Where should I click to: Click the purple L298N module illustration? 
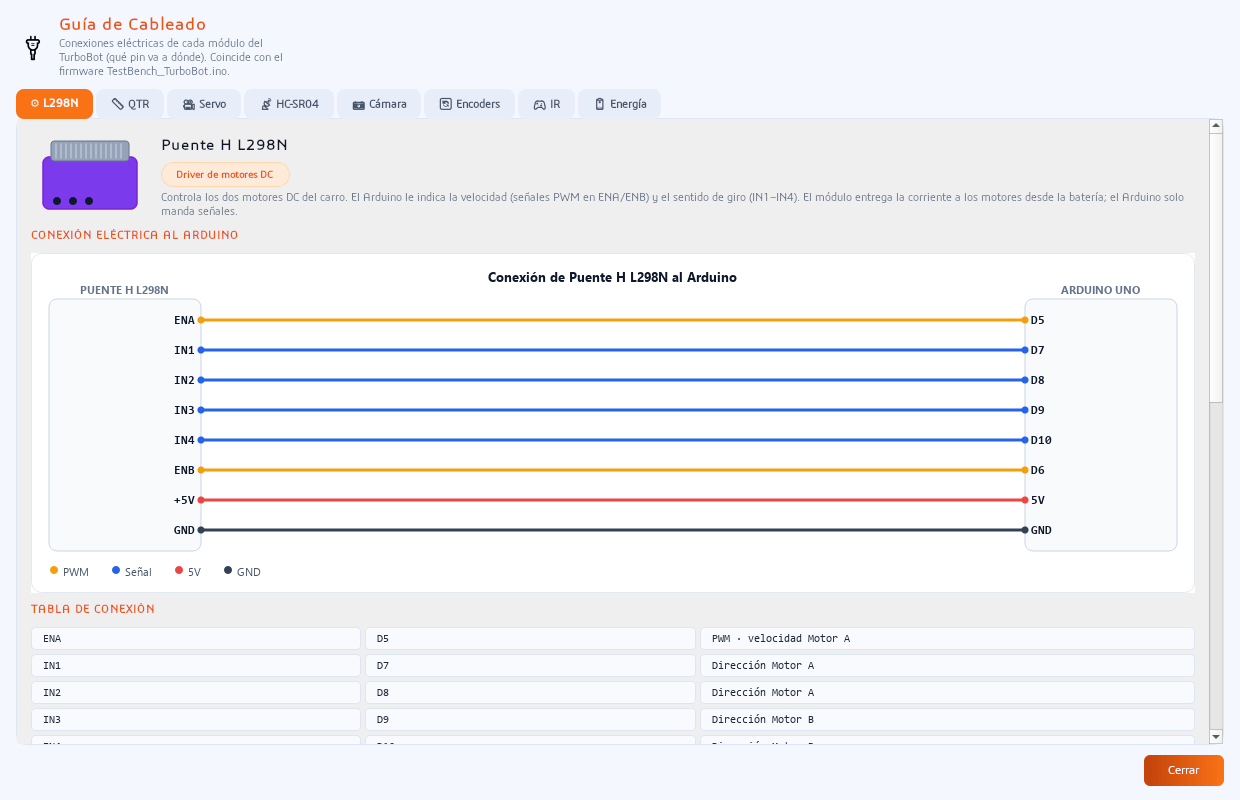point(90,175)
